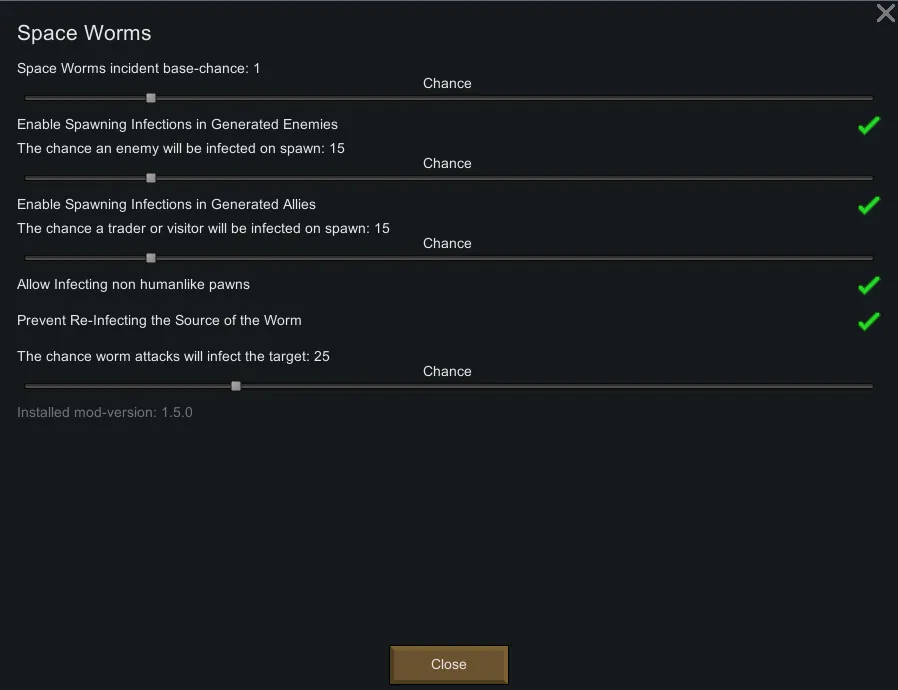Screen dimensions: 898x690
Task: Click the 'enemy will be infected on spawn: 15' label
Action: (x=181, y=149)
